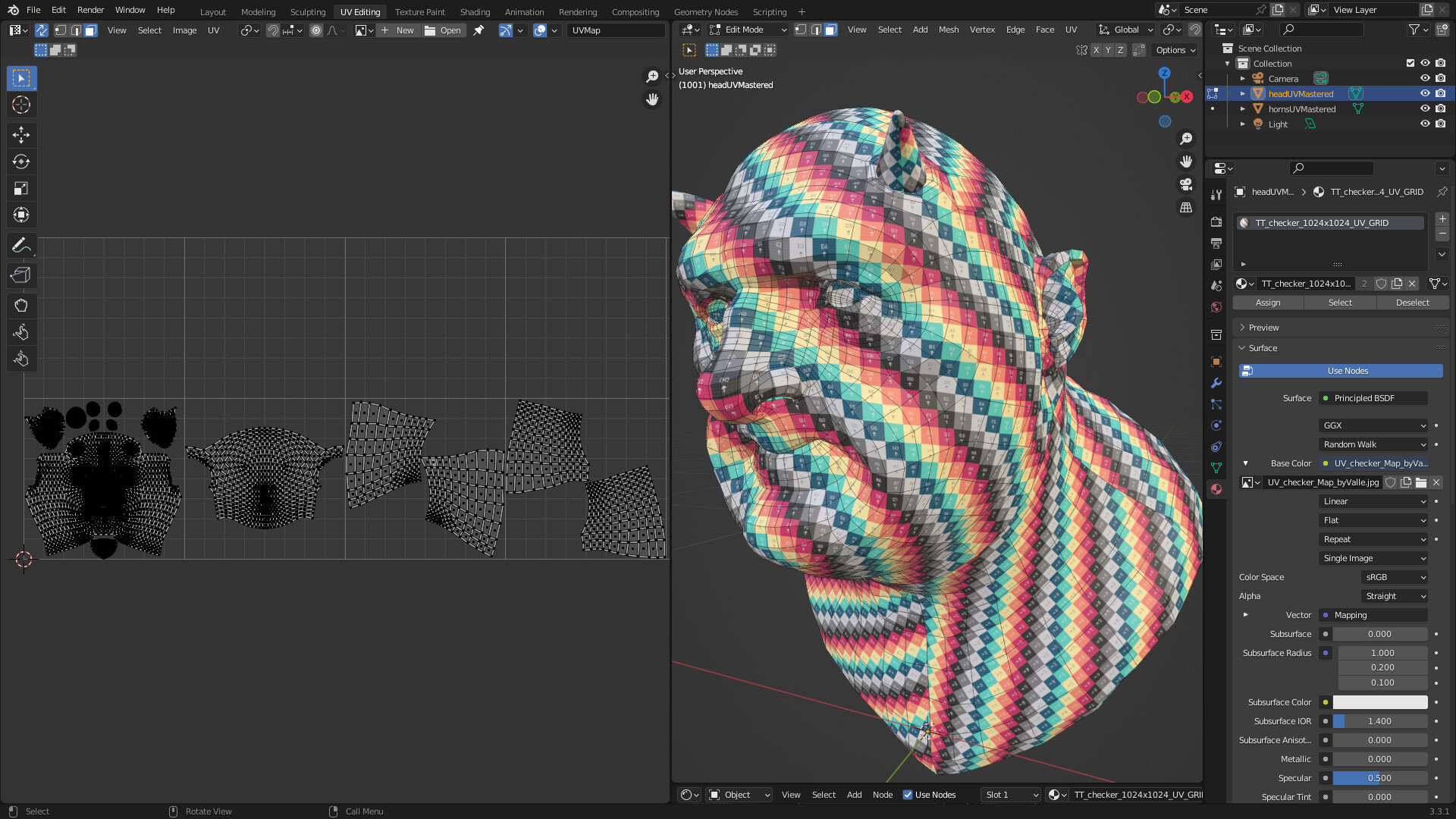Screen dimensions: 1456x819
Task: Click the Open image button
Action: pos(444,30)
